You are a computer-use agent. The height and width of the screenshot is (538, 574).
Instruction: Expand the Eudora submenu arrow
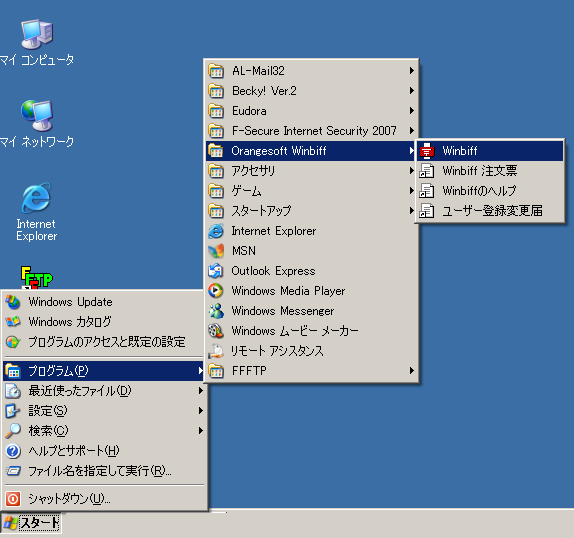(412, 111)
